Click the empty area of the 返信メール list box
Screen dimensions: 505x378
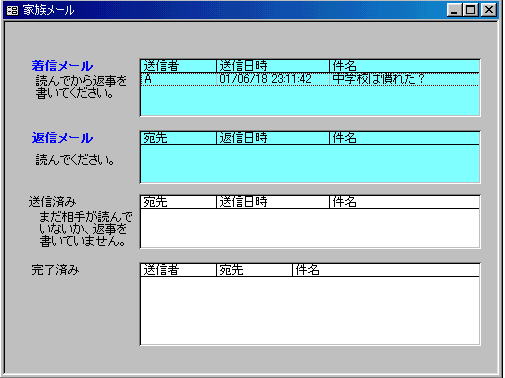(x=310, y=163)
